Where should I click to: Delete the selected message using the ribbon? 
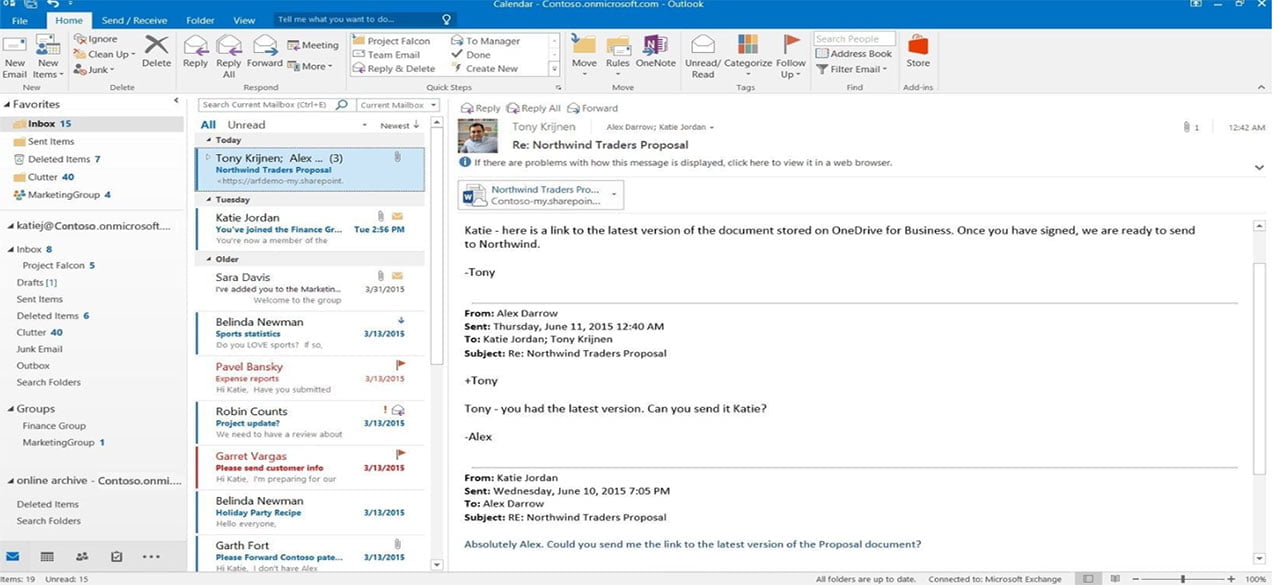point(156,52)
